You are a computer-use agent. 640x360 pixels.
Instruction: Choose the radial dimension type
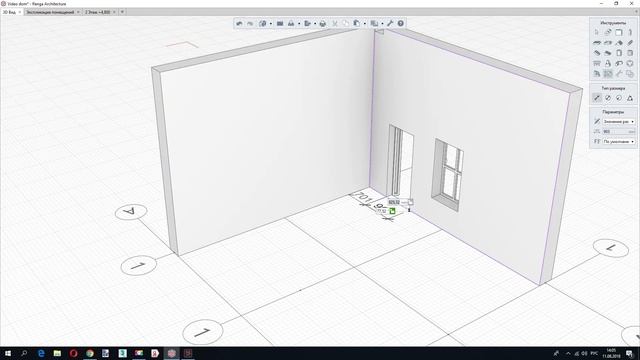[619, 98]
